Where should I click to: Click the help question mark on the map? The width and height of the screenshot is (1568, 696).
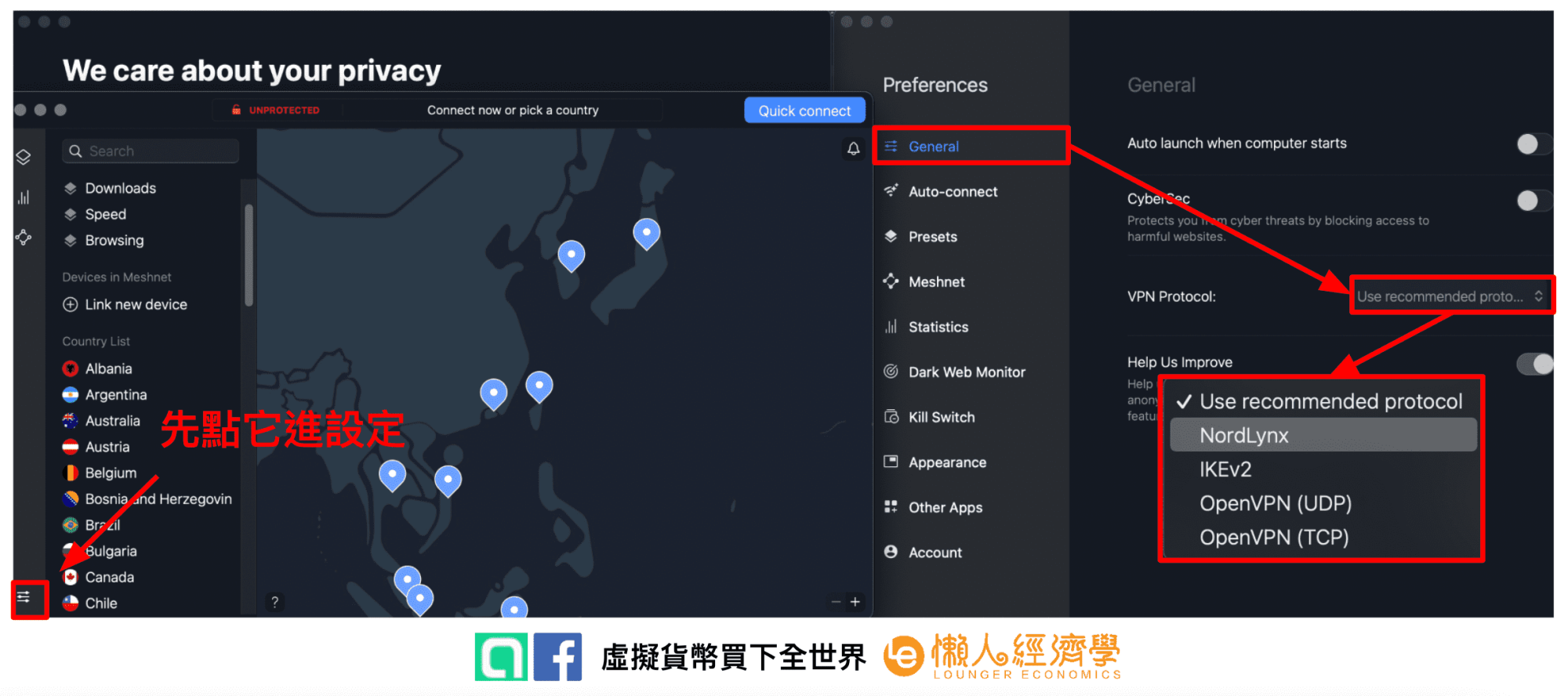point(274,602)
